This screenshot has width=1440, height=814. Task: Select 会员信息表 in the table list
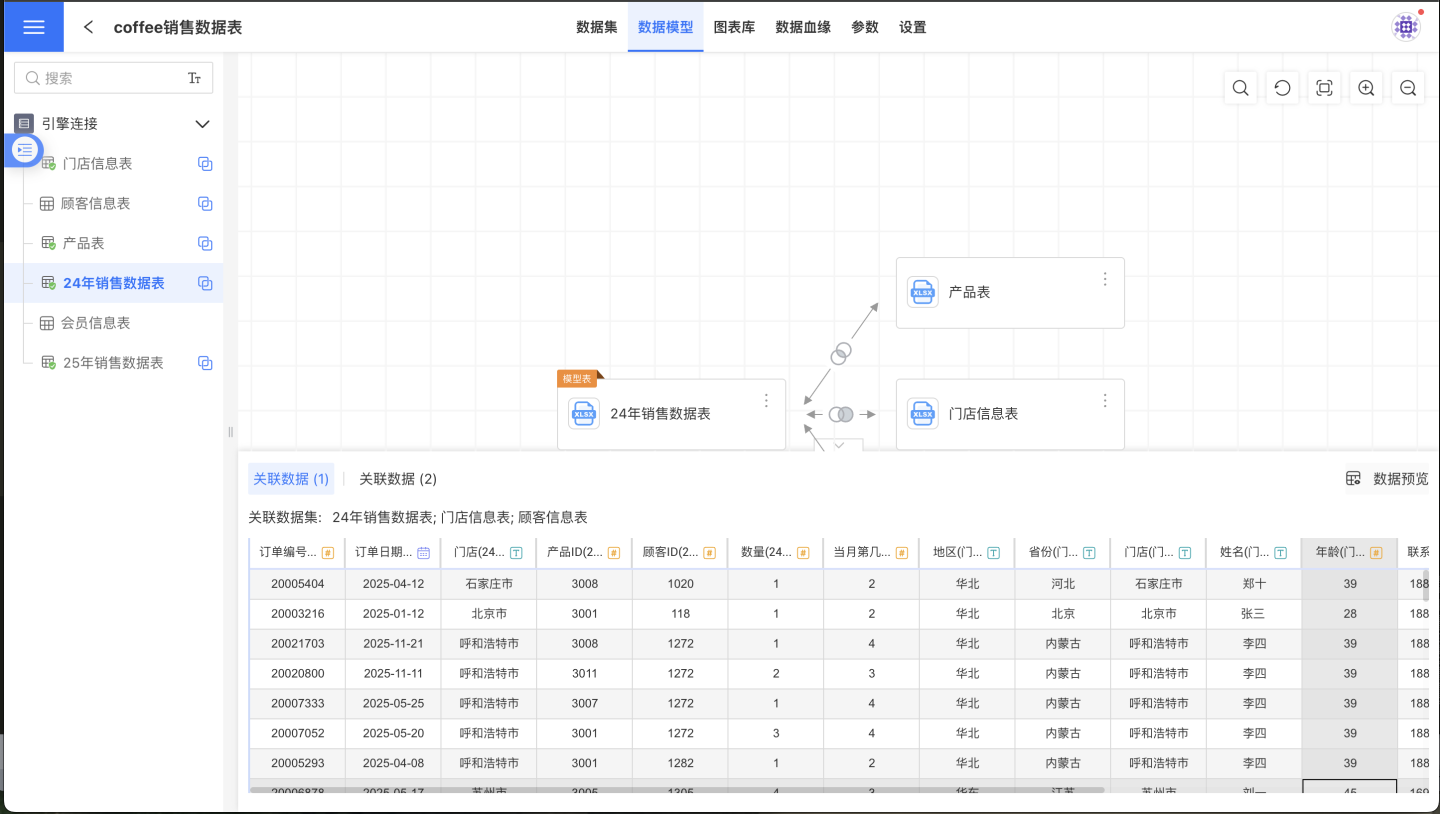tap(96, 323)
